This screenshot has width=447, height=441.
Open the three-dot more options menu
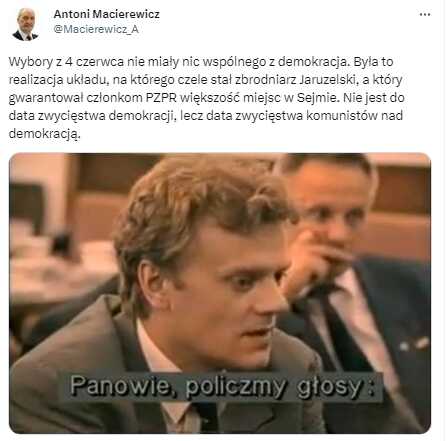[x=425, y=15]
